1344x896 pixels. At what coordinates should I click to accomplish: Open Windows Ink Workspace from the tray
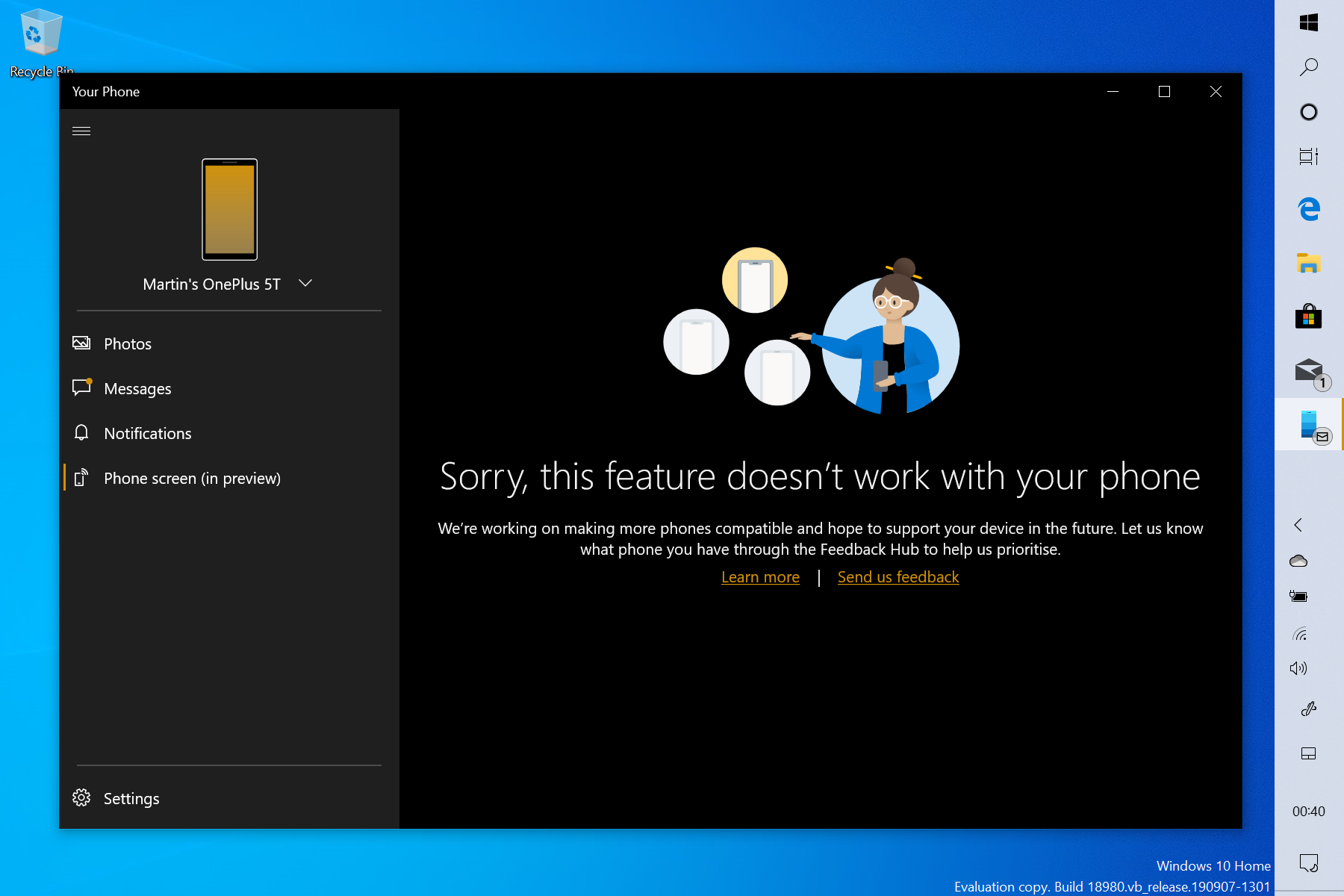pos(1310,709)
